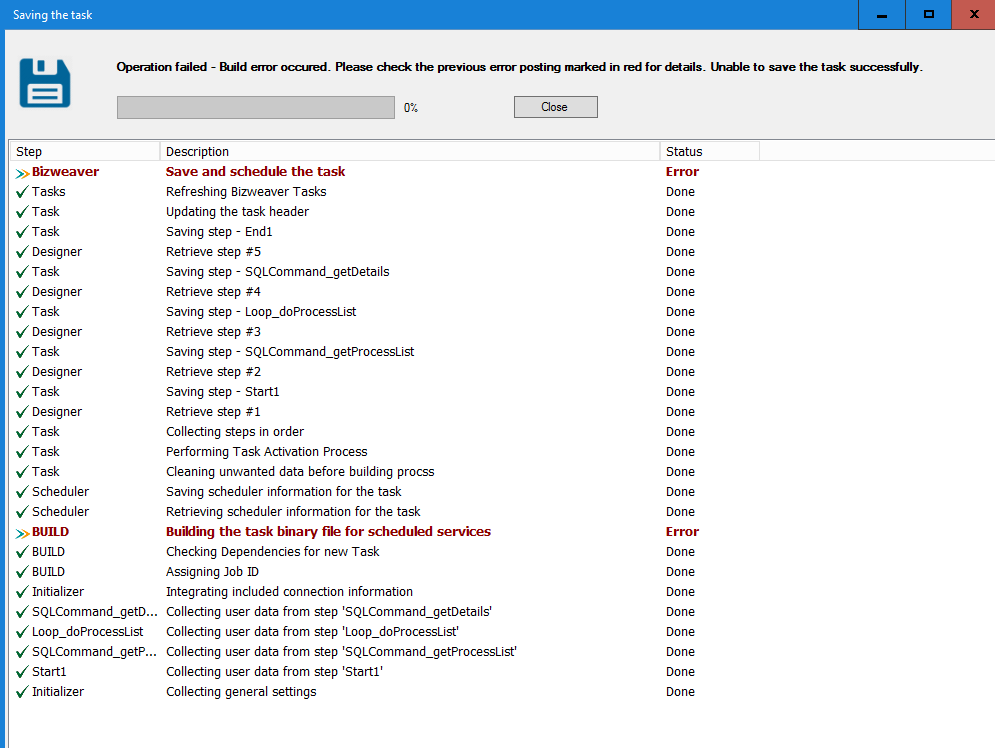Select 'Saving step - SQLCommand_getProcessList' description
Screen dimensions: 995x748
(290, 351)
